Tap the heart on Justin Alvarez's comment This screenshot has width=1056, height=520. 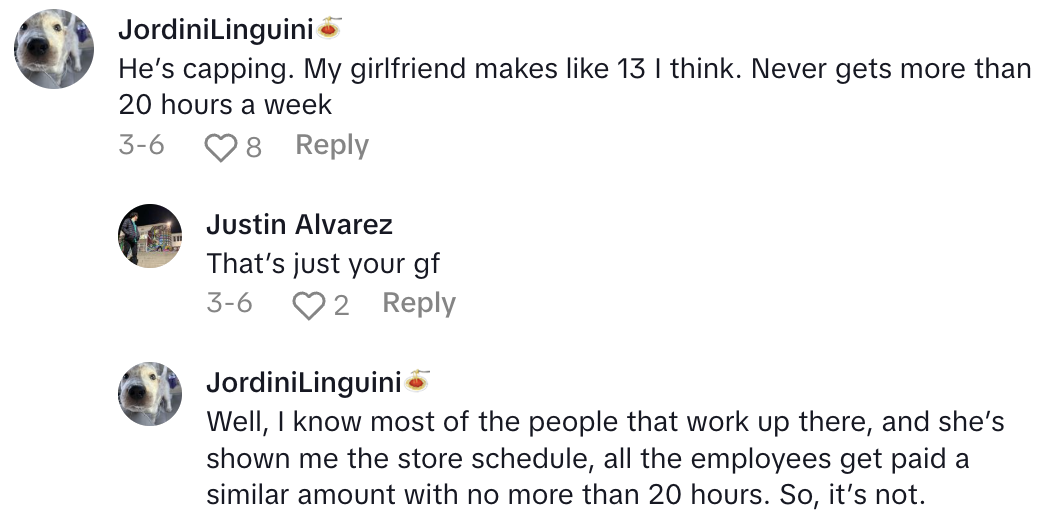(x=308, y=305)
